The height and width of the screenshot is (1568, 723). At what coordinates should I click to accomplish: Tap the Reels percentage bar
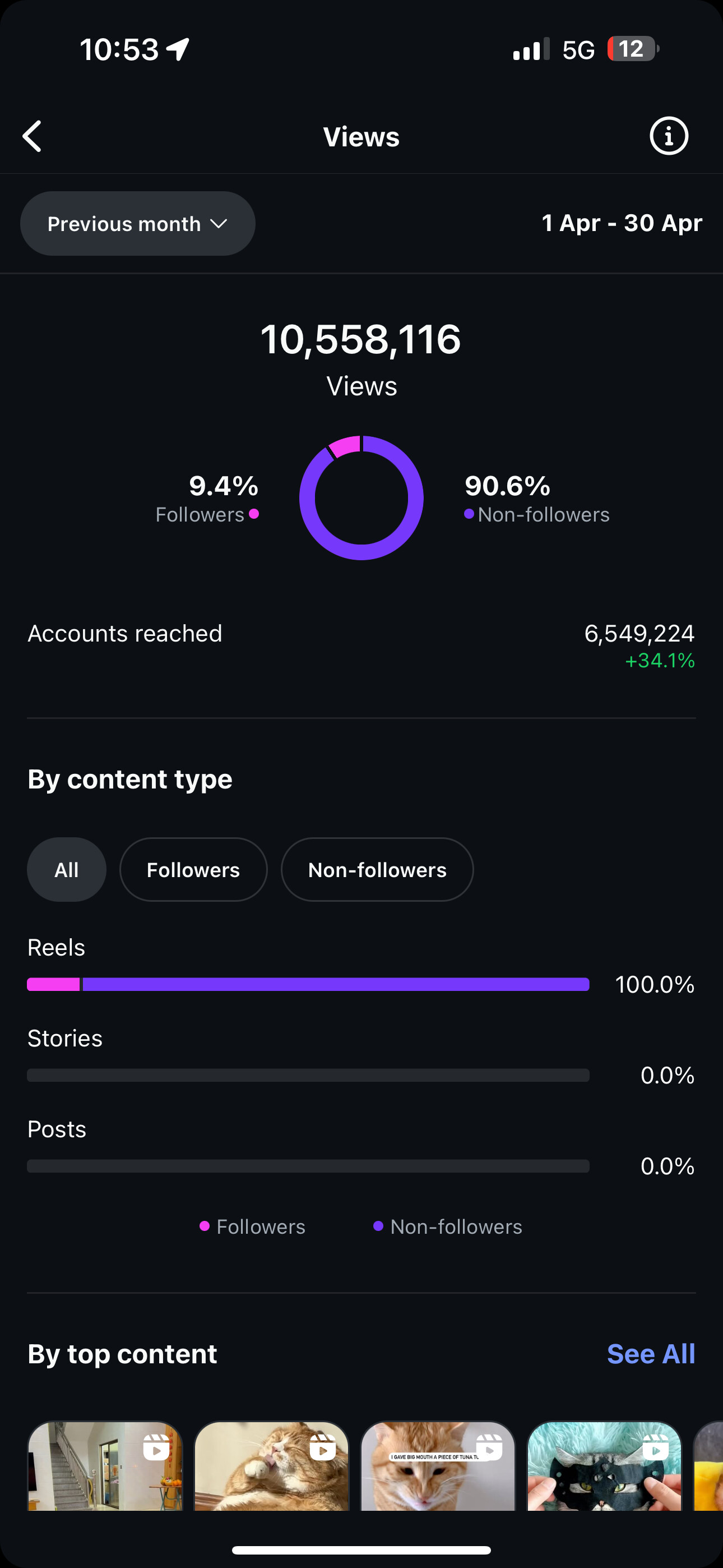coord(308,984)
